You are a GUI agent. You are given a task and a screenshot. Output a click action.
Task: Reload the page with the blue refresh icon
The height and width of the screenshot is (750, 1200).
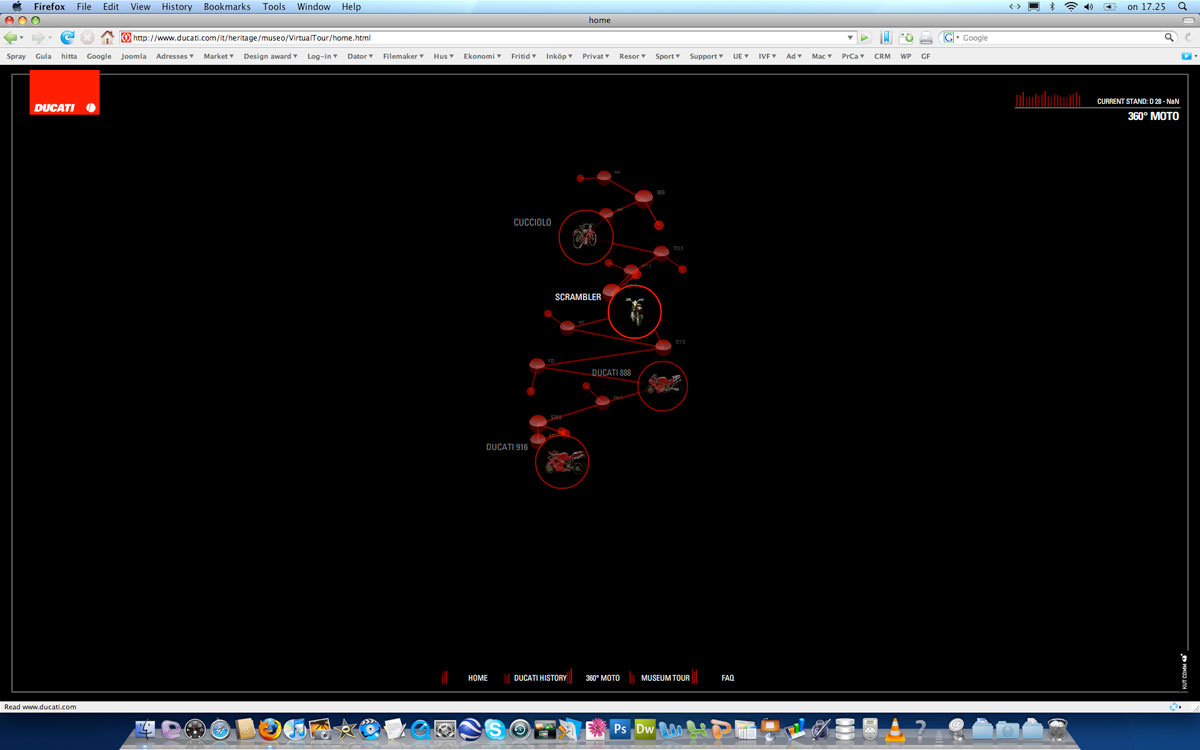(67, 38)
